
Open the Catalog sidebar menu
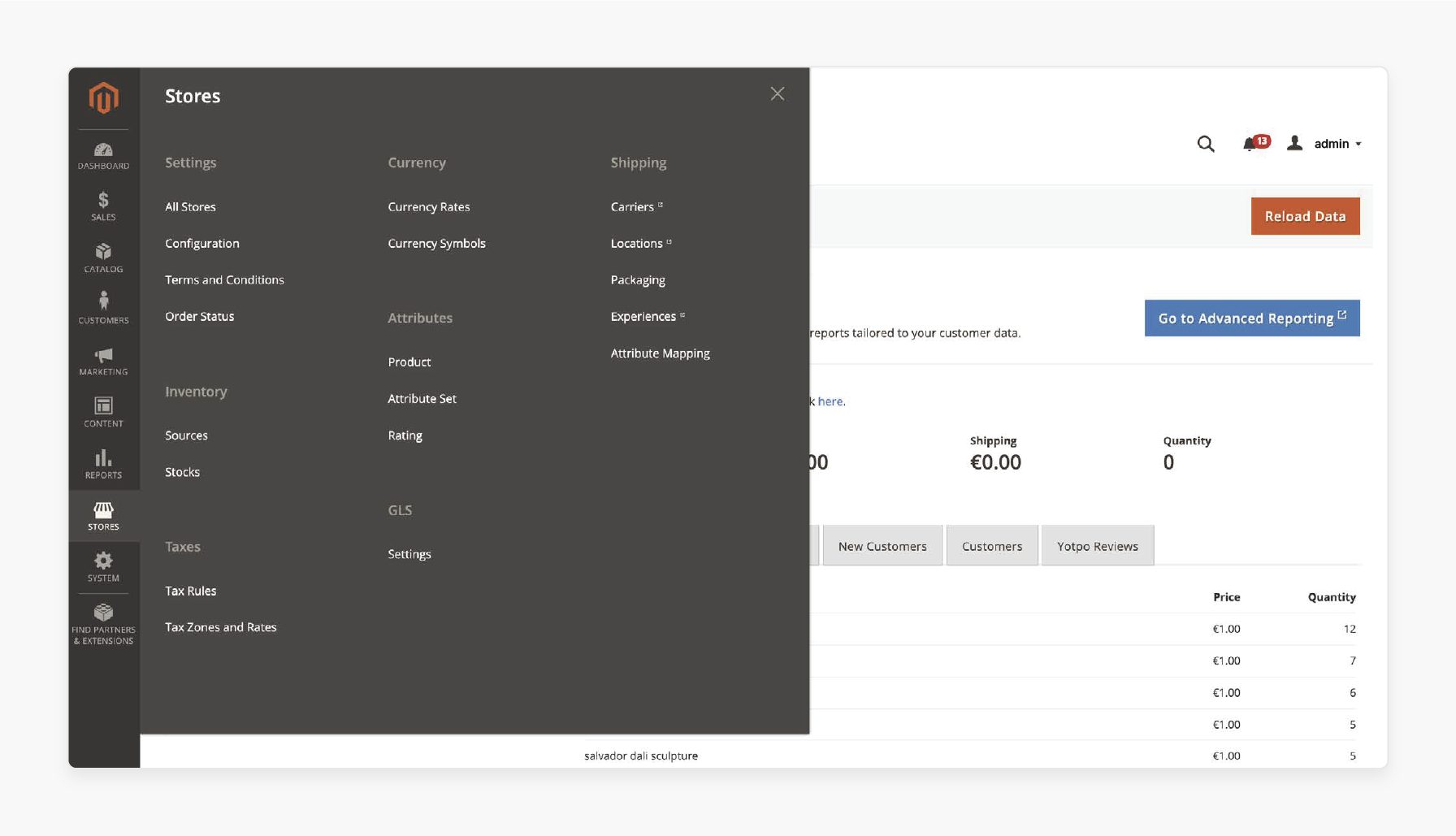coord(103,258)
